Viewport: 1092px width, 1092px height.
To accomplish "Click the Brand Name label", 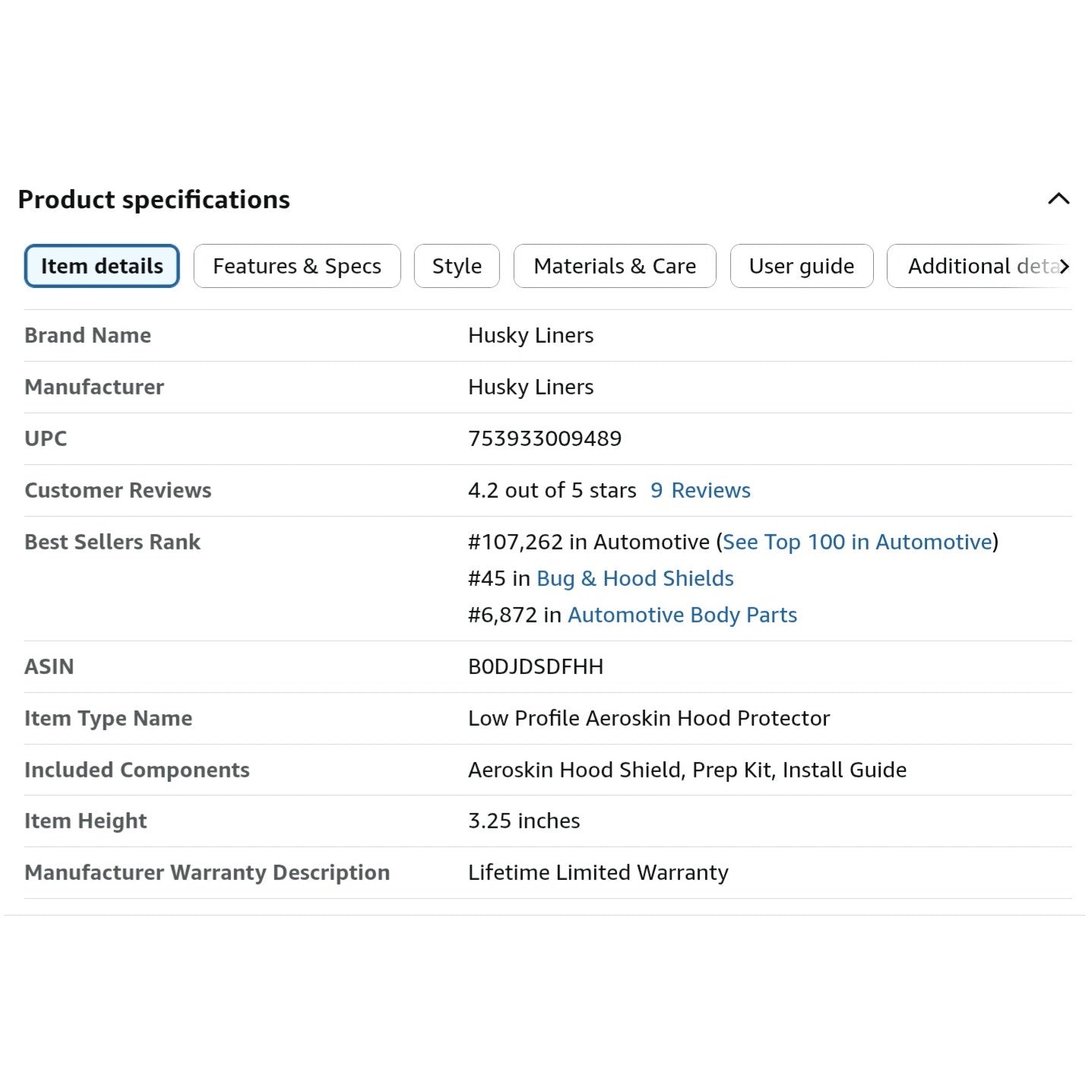I will click(x=87, y=335).
